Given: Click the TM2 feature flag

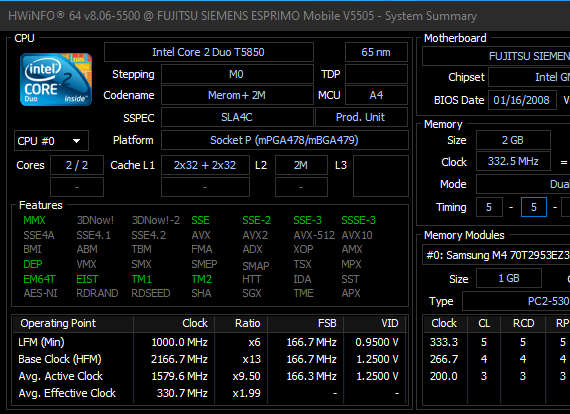Looking at the screenshot, I should point(202,279).
